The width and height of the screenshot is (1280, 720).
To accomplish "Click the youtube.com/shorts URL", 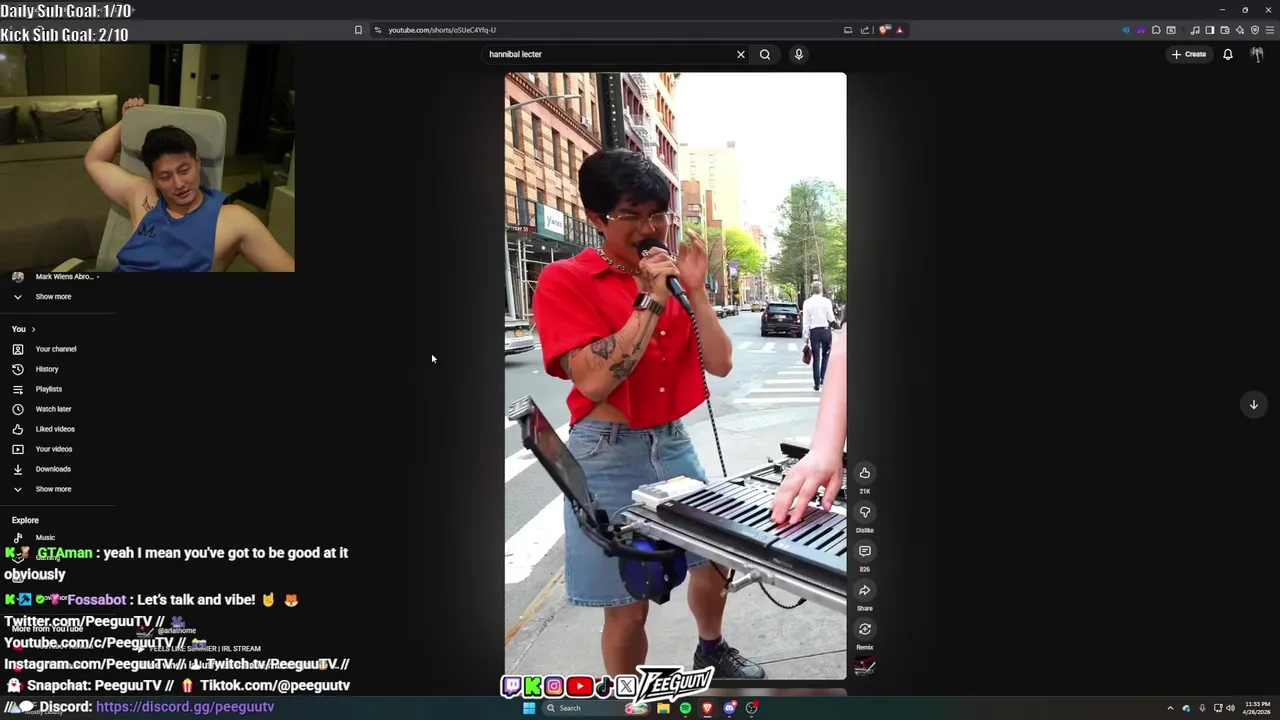I will [442, 30].
